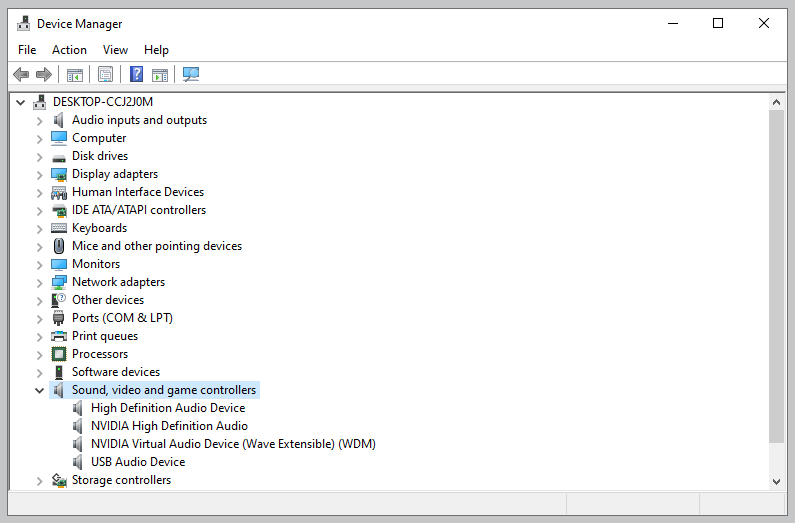Click the Processors chip icon

click(59, 354)
